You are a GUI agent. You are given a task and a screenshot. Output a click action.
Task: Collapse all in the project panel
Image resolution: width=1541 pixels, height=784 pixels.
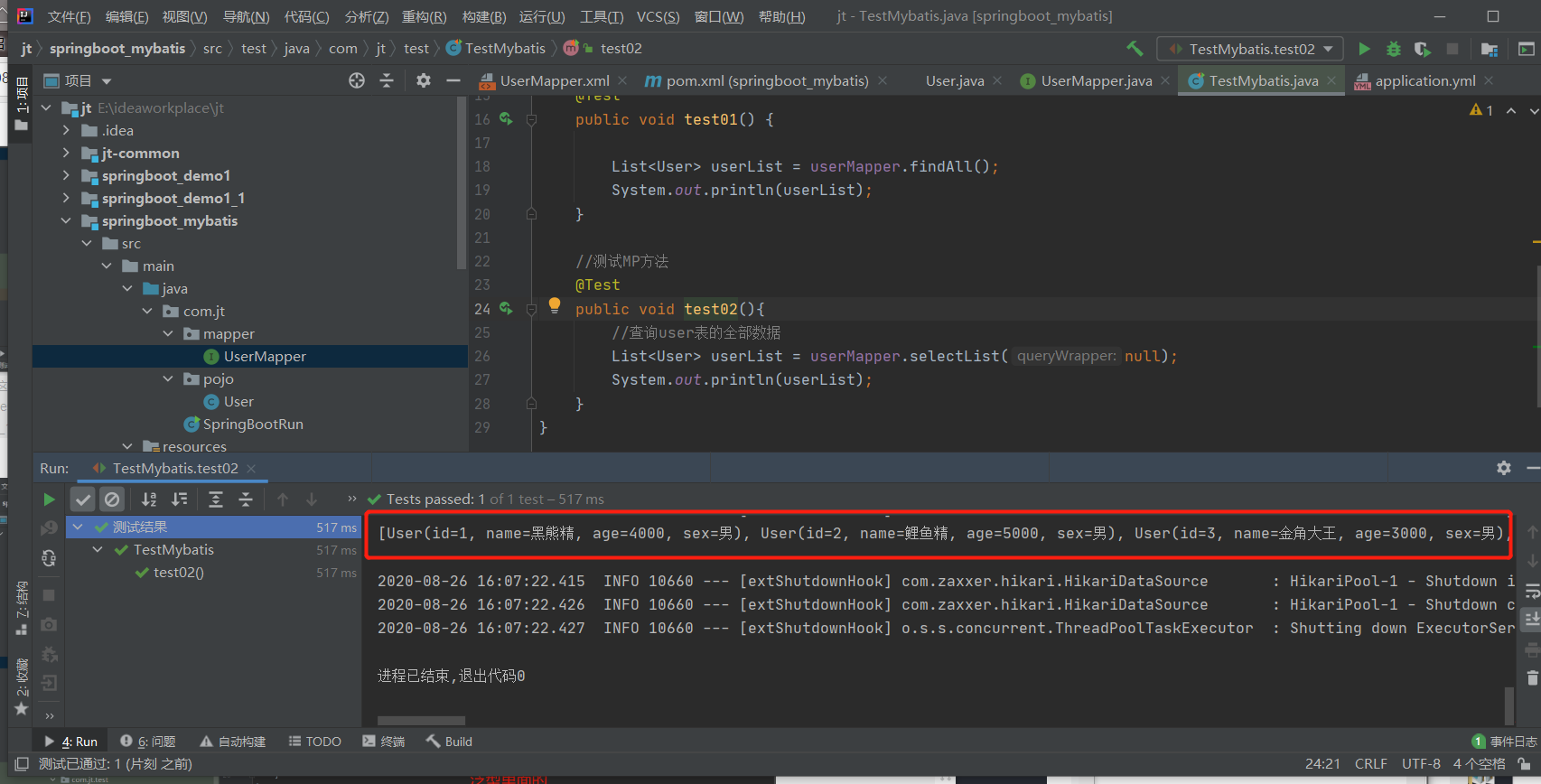(387, 80)
